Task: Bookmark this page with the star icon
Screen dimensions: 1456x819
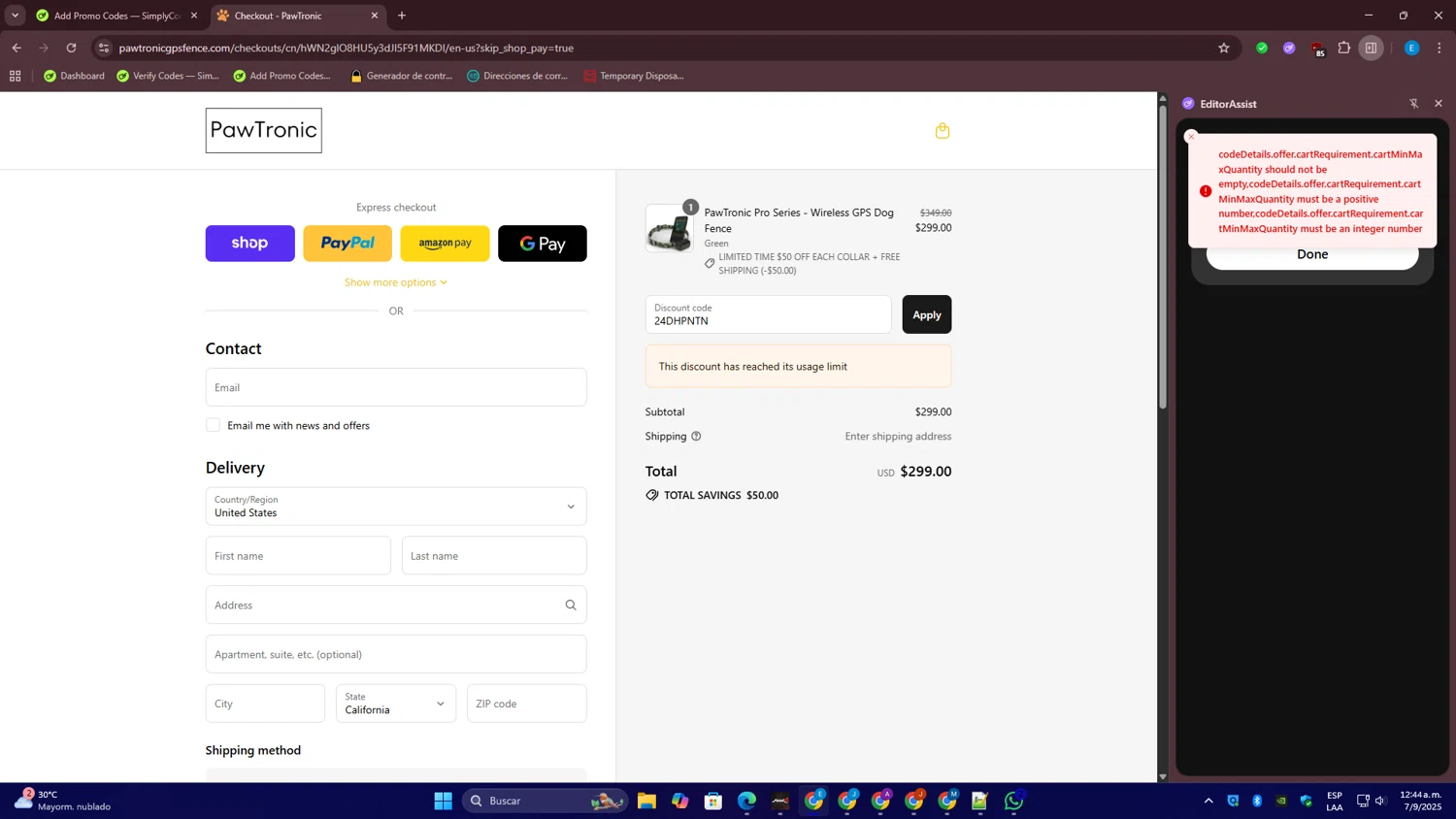Action: click(1224, 48)
